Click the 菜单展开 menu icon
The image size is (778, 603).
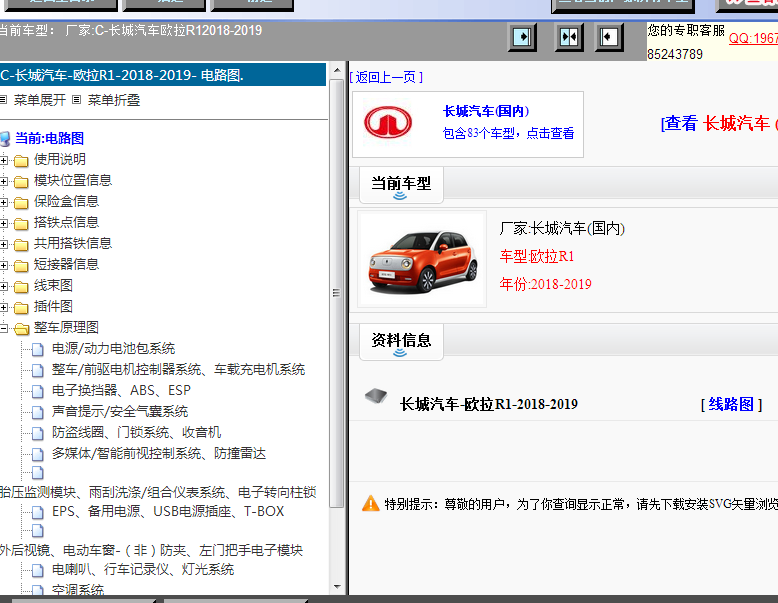[3, 100]
